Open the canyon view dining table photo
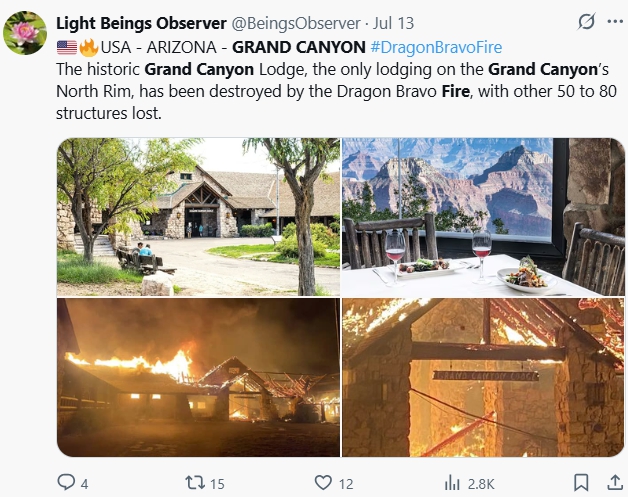Image resolution: width=628 pixels, height=497 pixels. pos(483,217)
